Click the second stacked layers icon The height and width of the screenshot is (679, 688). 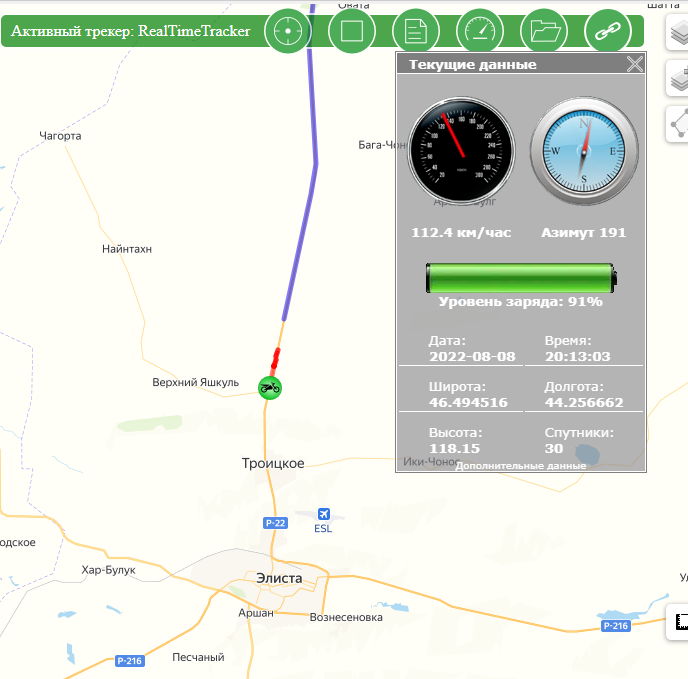pos(678,78)
